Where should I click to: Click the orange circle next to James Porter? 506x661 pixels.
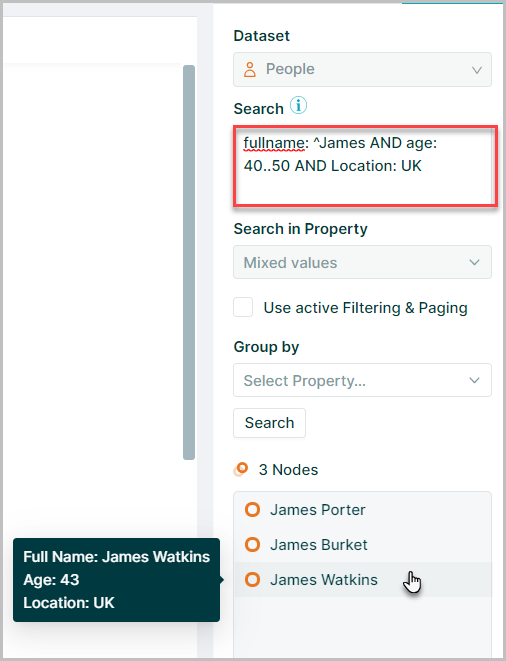point(253,510)
